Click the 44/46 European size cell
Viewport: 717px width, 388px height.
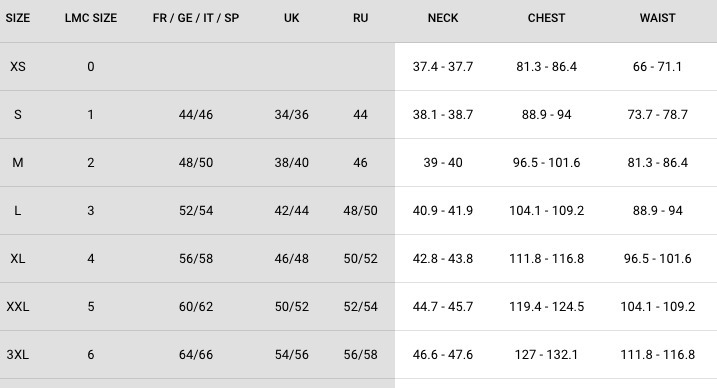click(x=196, y=115)
